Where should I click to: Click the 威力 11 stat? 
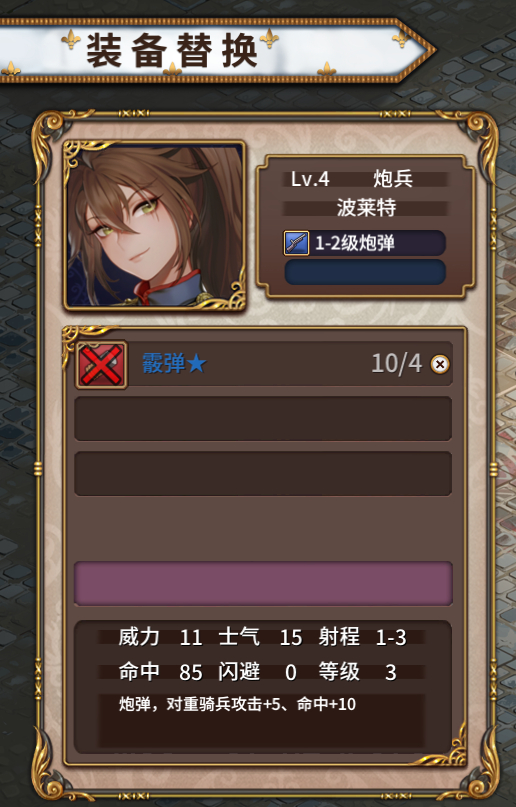click(x=160, y=637)
